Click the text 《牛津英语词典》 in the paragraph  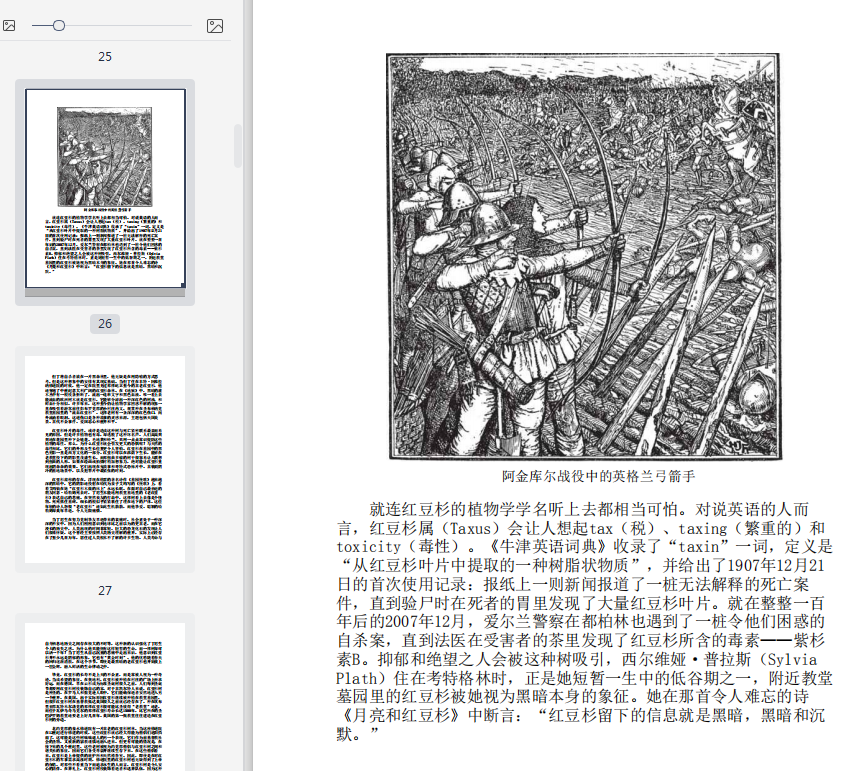549,547
